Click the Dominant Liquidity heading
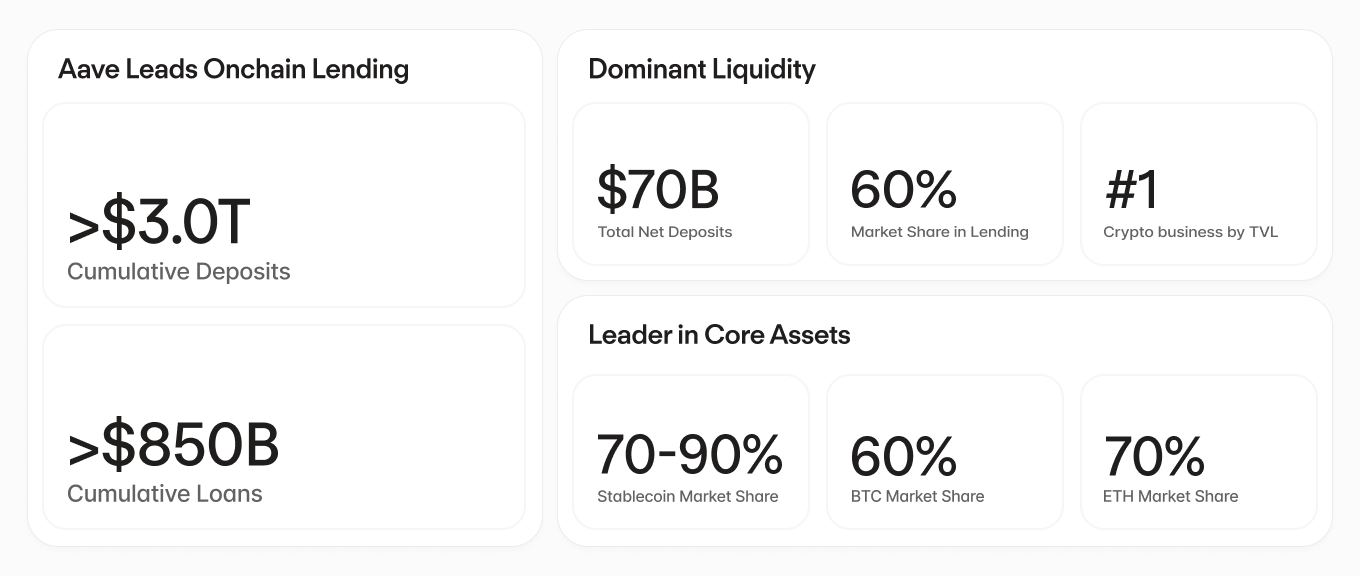The width and height of the screenshot is (1360, 576). [701, 69]
